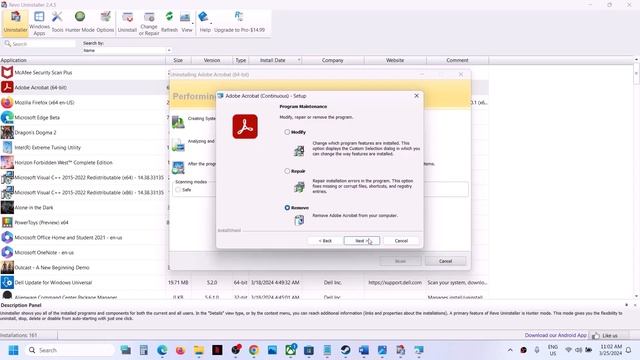
Task: Click Change or Repair toolbar icon
Action: [149, 23]
